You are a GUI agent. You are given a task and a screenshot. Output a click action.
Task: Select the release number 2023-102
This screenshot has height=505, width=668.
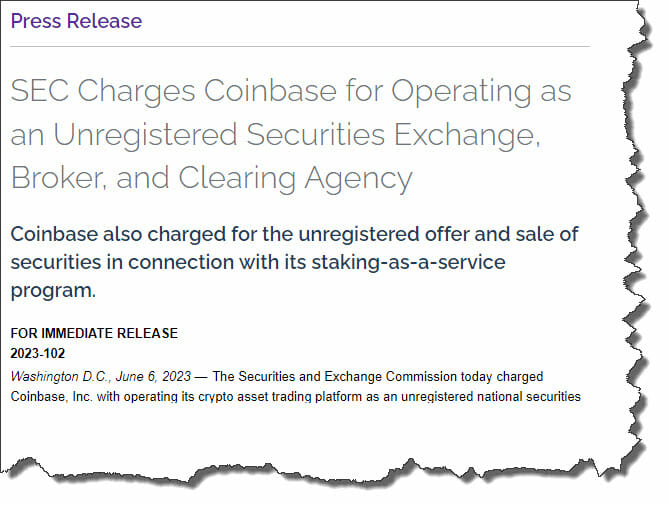click(x=38, y=353)
